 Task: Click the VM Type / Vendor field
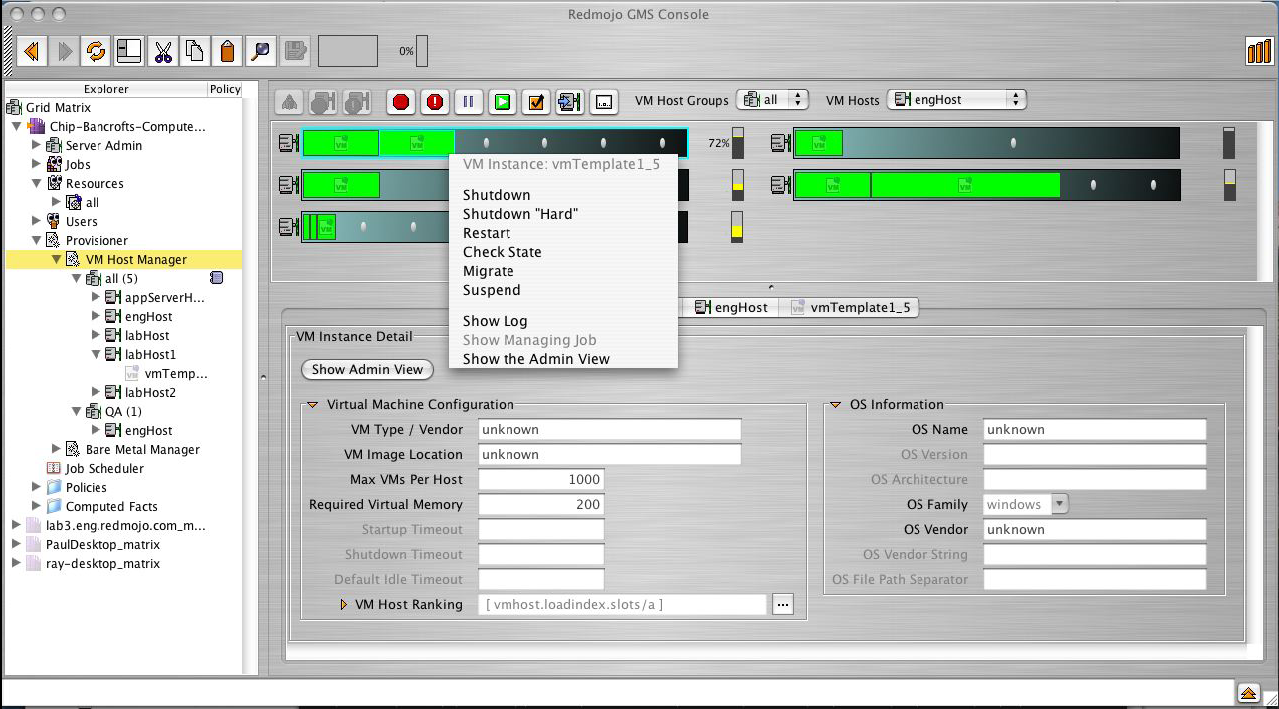coord(609,429)
